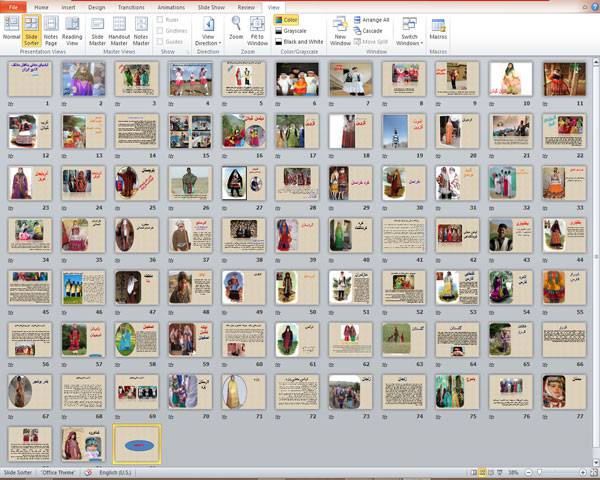This screenshot has width=600, height=480.
Task: Switch to Black and White mode
Action: coord(299,42)
